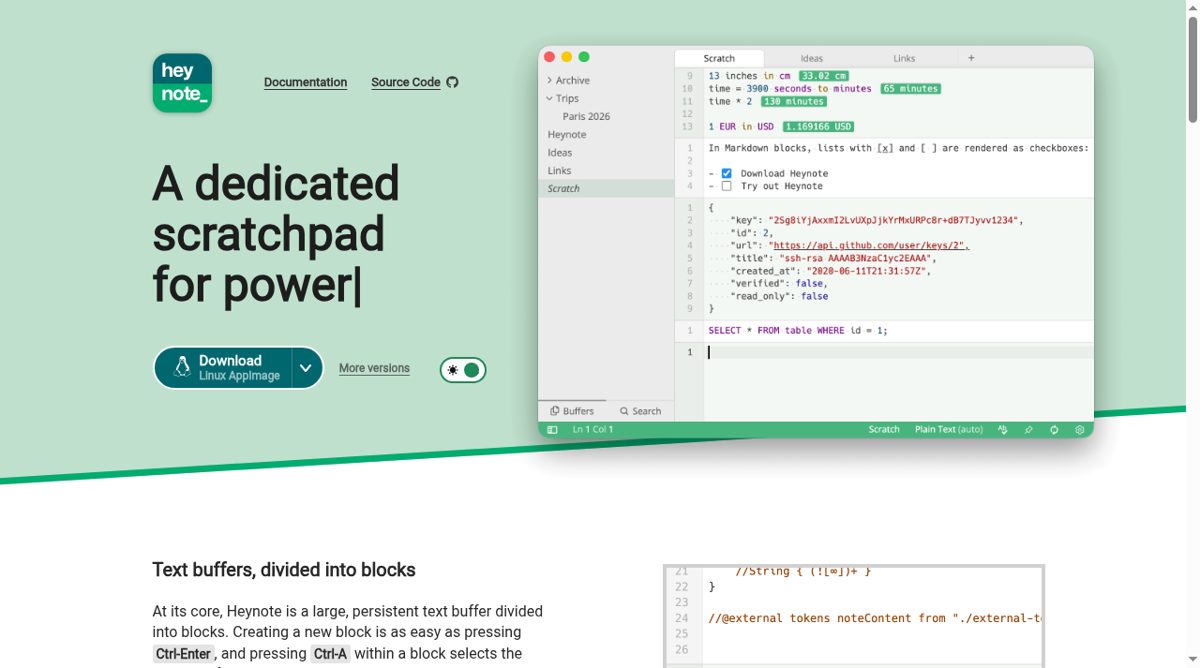Image resolution: width=1200 pixels, height=668 pixels.
Task: Click the "verified": false line
Action: coord(779,283)
